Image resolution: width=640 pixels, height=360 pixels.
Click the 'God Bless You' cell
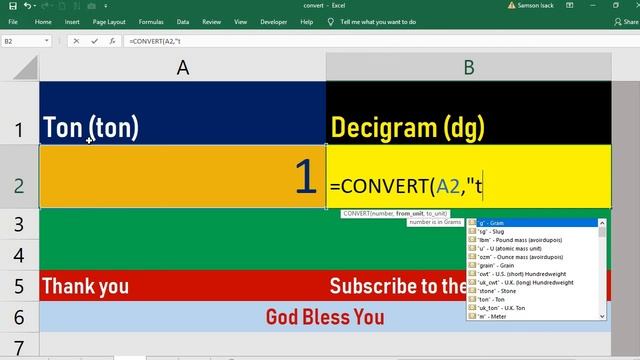325,317
